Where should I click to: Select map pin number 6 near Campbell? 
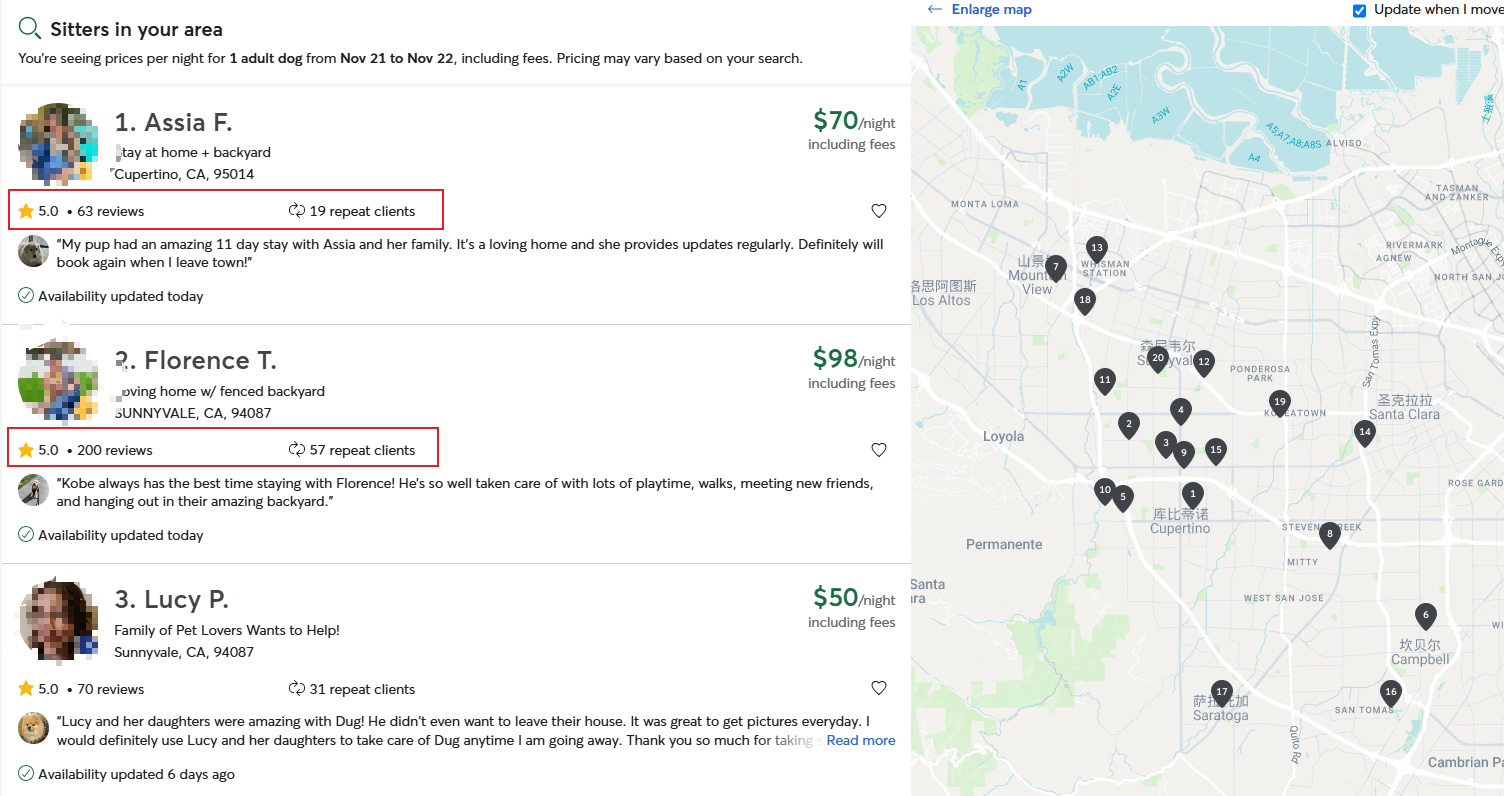[x=1426, y=615]
